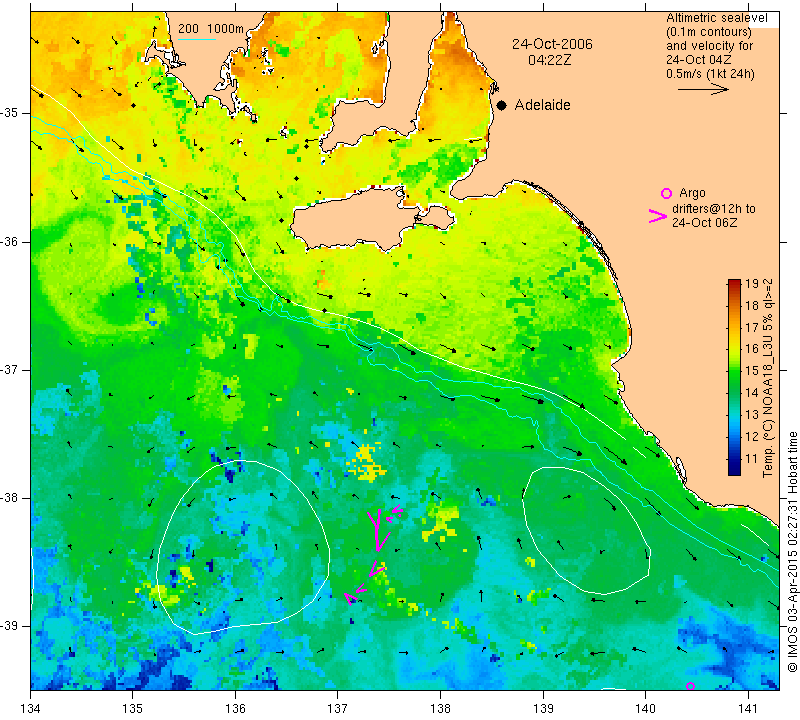
Task: Click the 24-Oct 06Z legend text
Action: (704, 222)
